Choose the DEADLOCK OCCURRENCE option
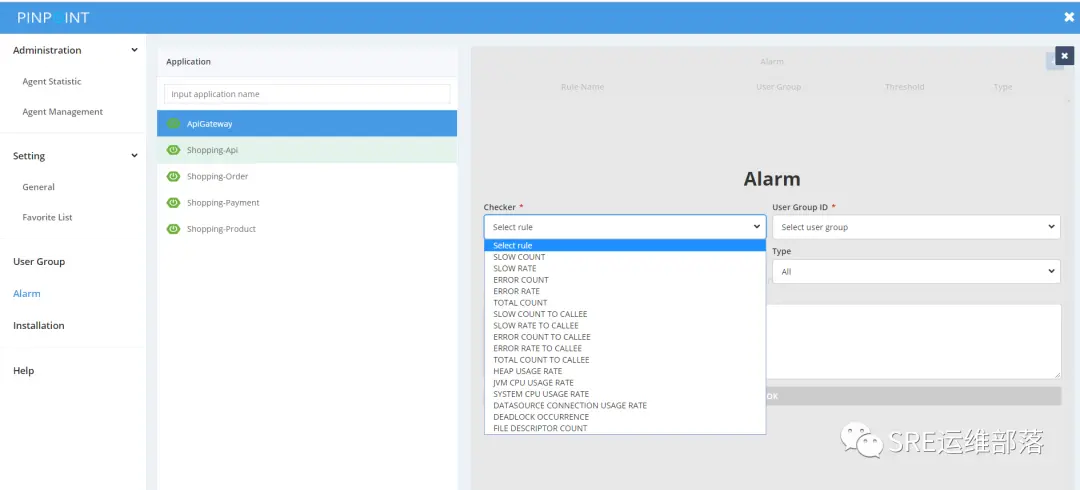The image size is (1080, 490). (625, 417)
